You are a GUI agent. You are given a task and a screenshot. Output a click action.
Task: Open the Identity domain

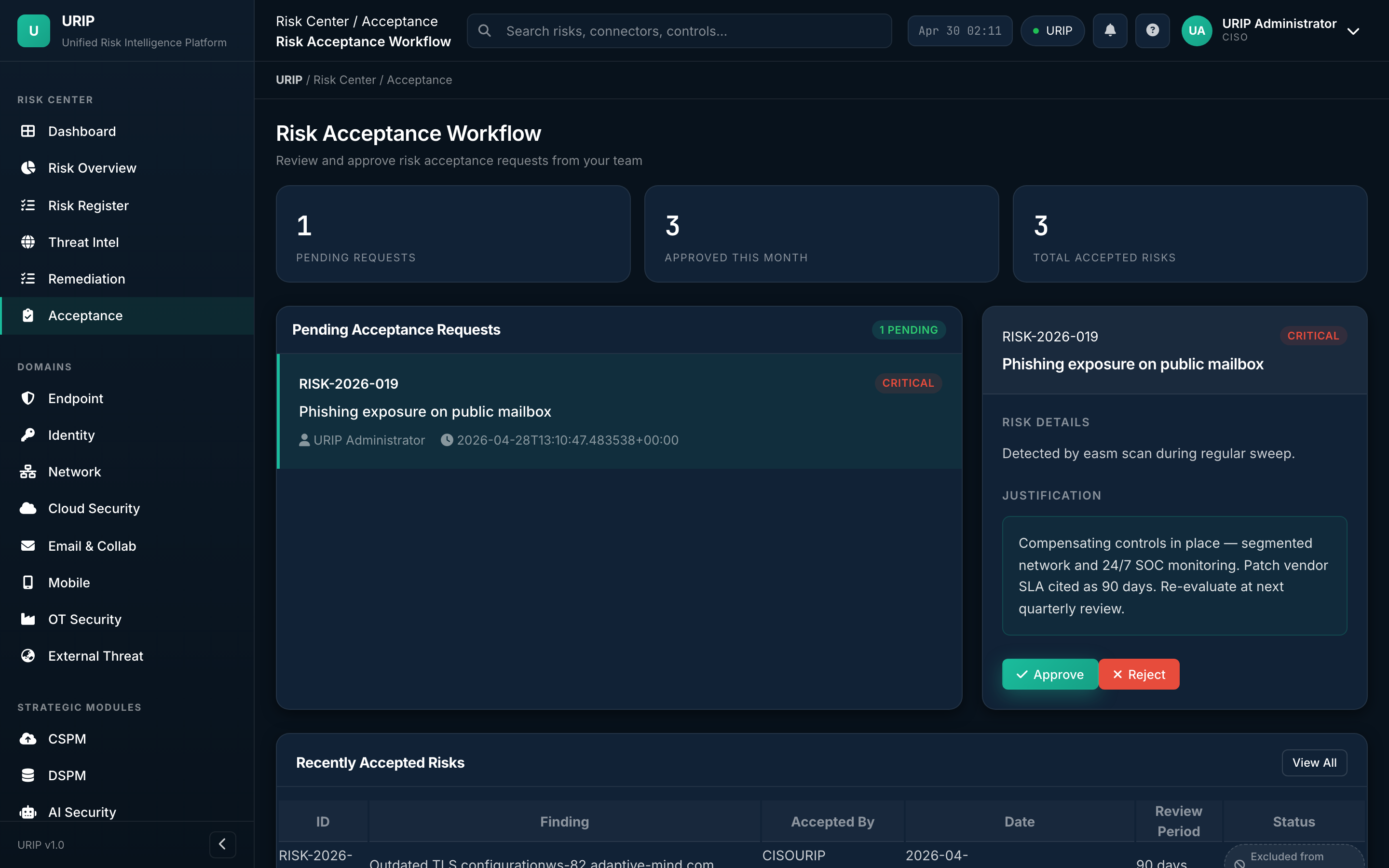click(x=127, y=434)
